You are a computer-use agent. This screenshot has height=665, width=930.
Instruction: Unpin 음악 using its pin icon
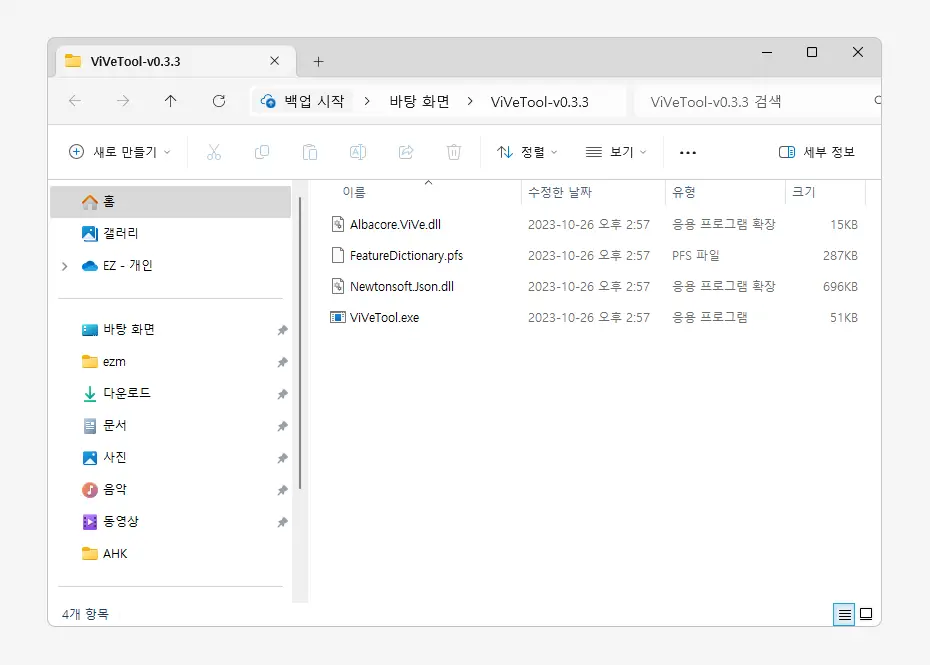coord(282,491)
